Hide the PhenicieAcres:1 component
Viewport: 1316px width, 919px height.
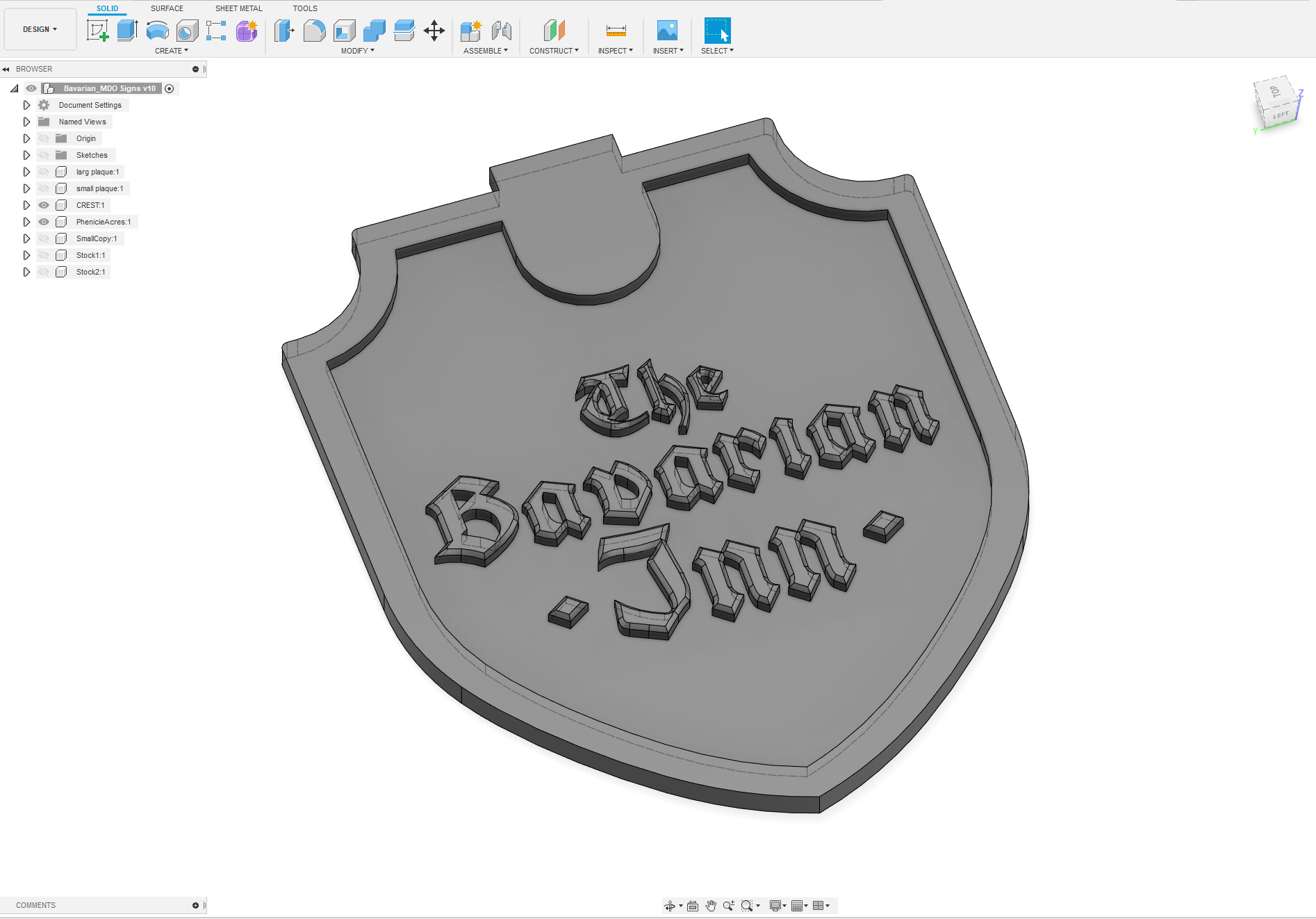click(x=44, y=222)
